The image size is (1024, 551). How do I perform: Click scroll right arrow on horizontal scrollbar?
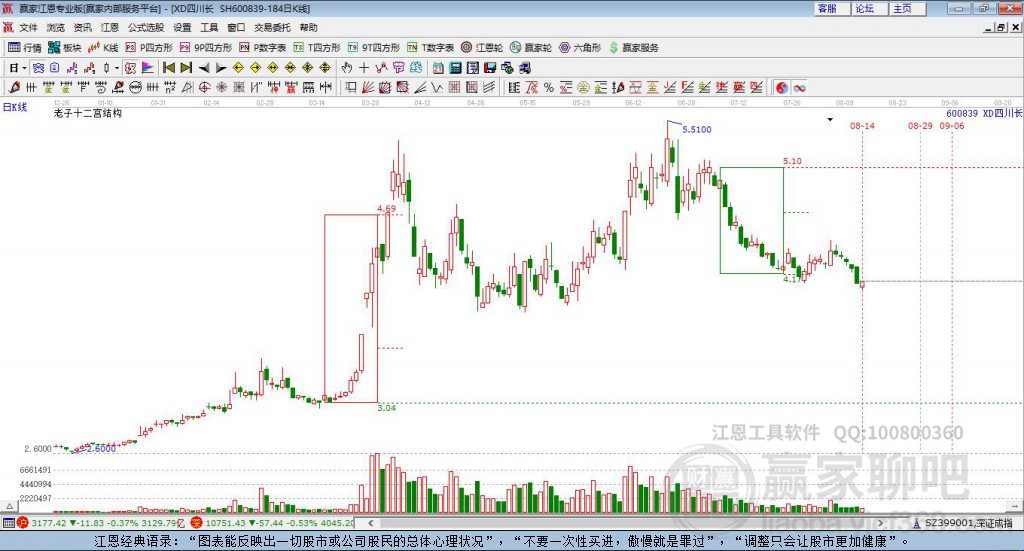tap(880, 523)
